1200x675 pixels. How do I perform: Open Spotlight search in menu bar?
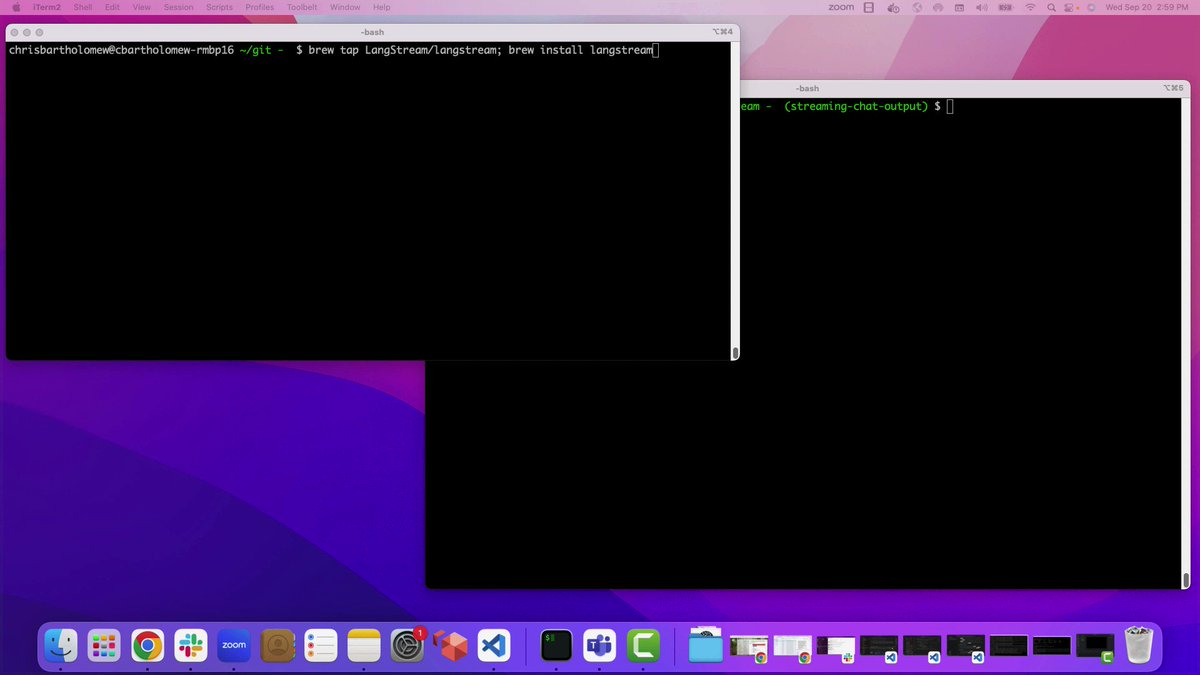click(x=1051, y=7)
